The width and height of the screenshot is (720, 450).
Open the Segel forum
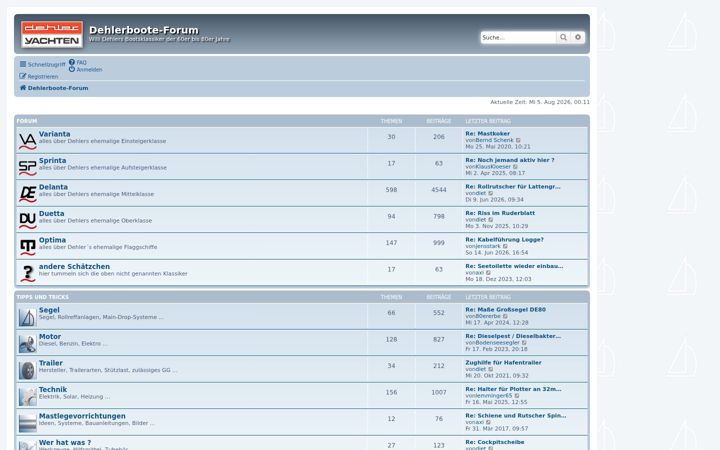[49, 310]
